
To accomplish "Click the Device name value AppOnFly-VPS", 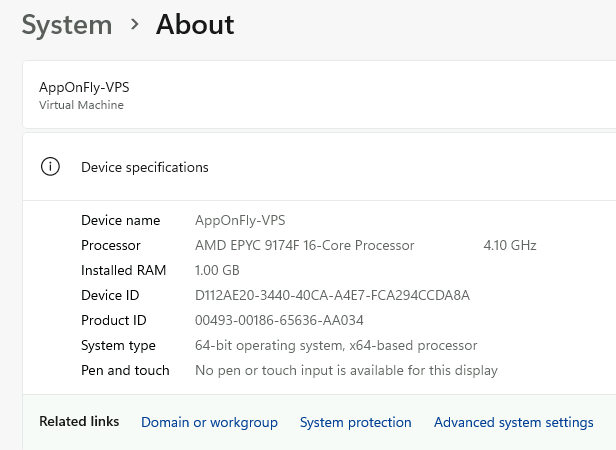I will [x=240, y=220].
